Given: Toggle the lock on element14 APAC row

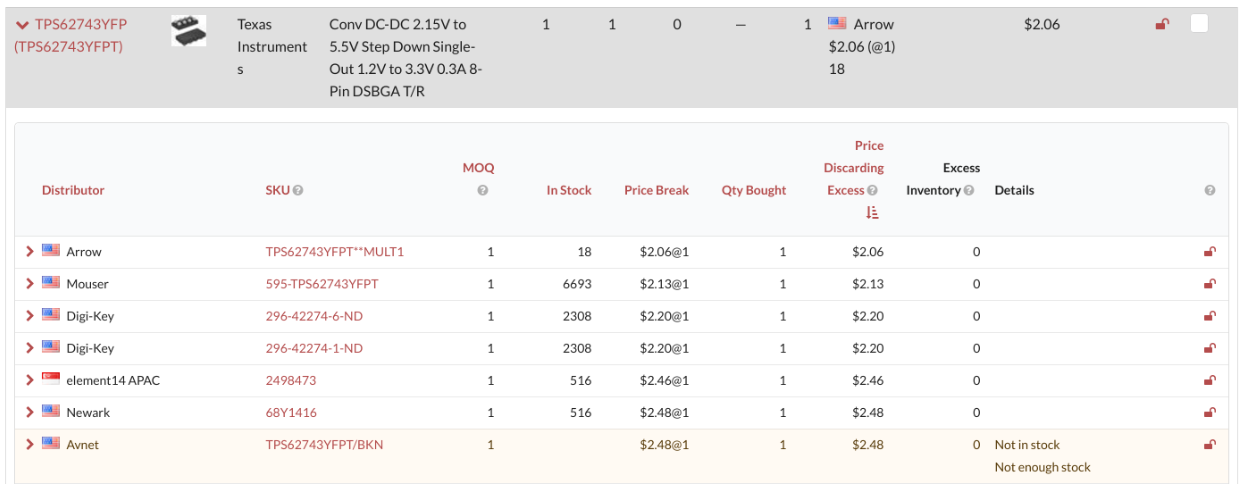Looking at the screenshot, I should (x=1209, y=380).
